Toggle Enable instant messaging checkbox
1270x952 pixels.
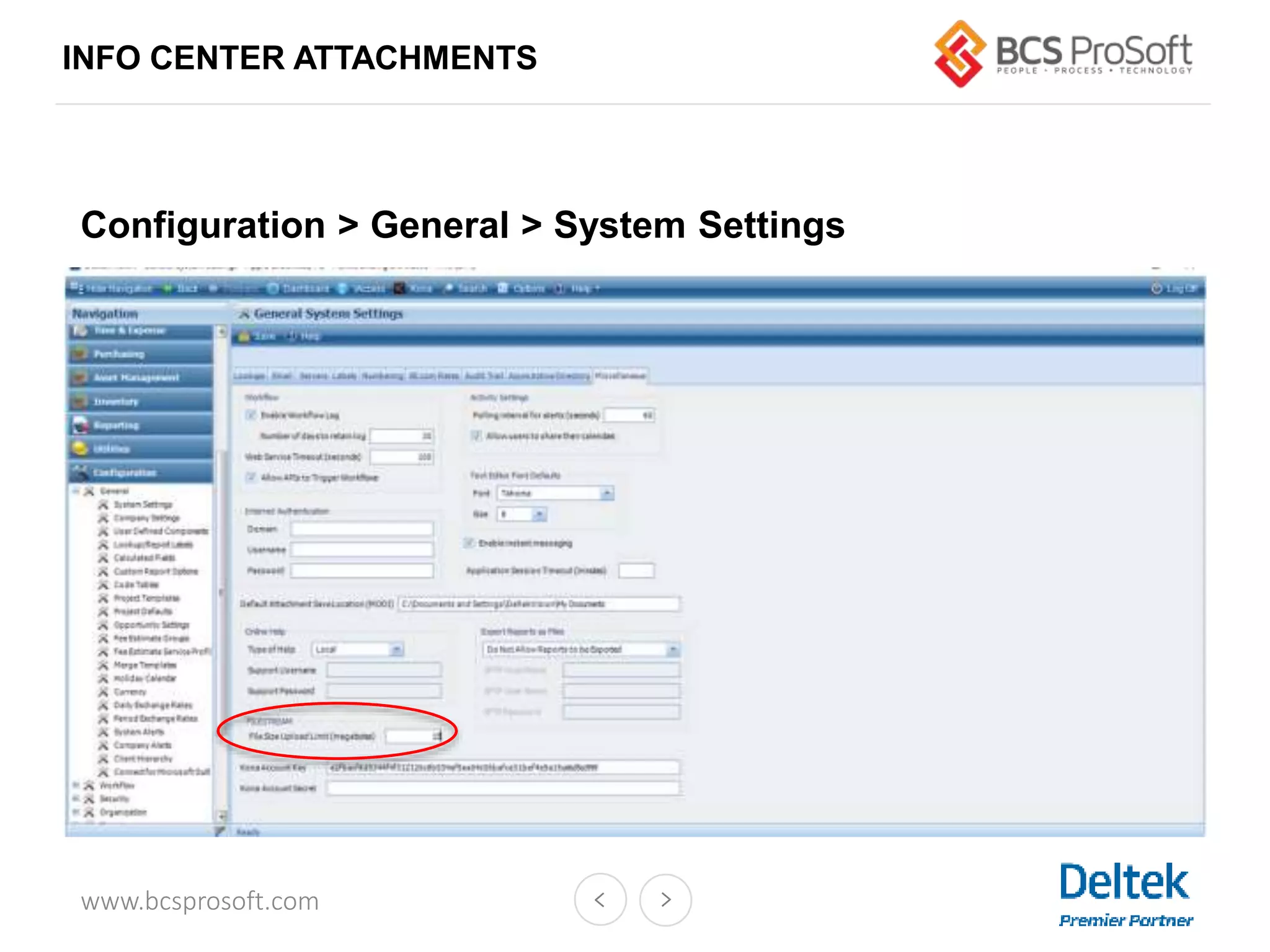[x=469, y=543]
